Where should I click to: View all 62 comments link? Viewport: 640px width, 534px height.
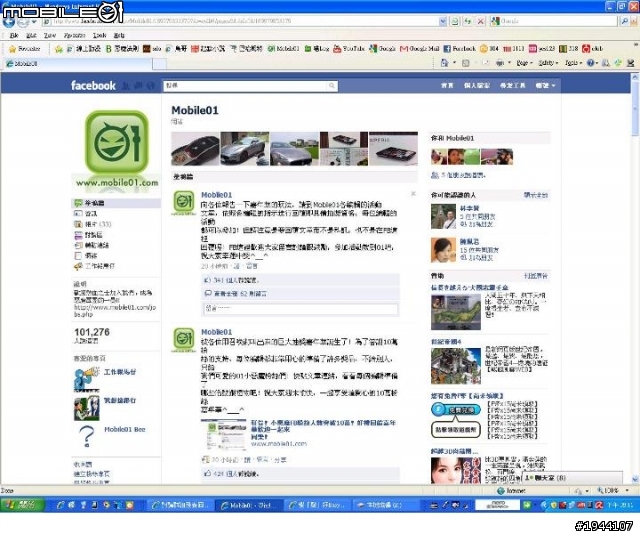pyautogui.click(x=240, y=294)
